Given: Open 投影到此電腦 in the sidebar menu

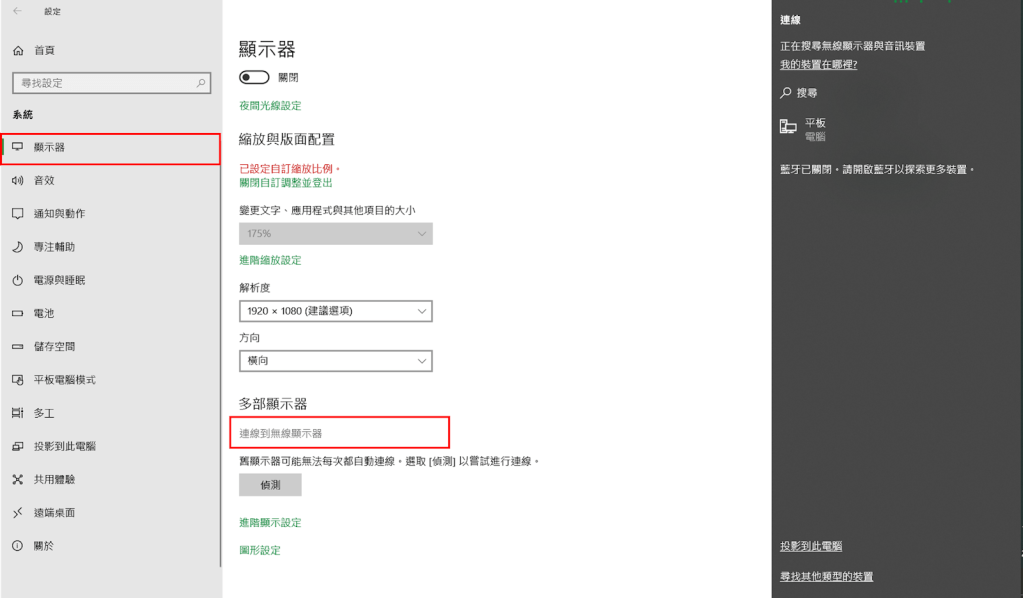Looking at the screenshot, I should point(64,446).
